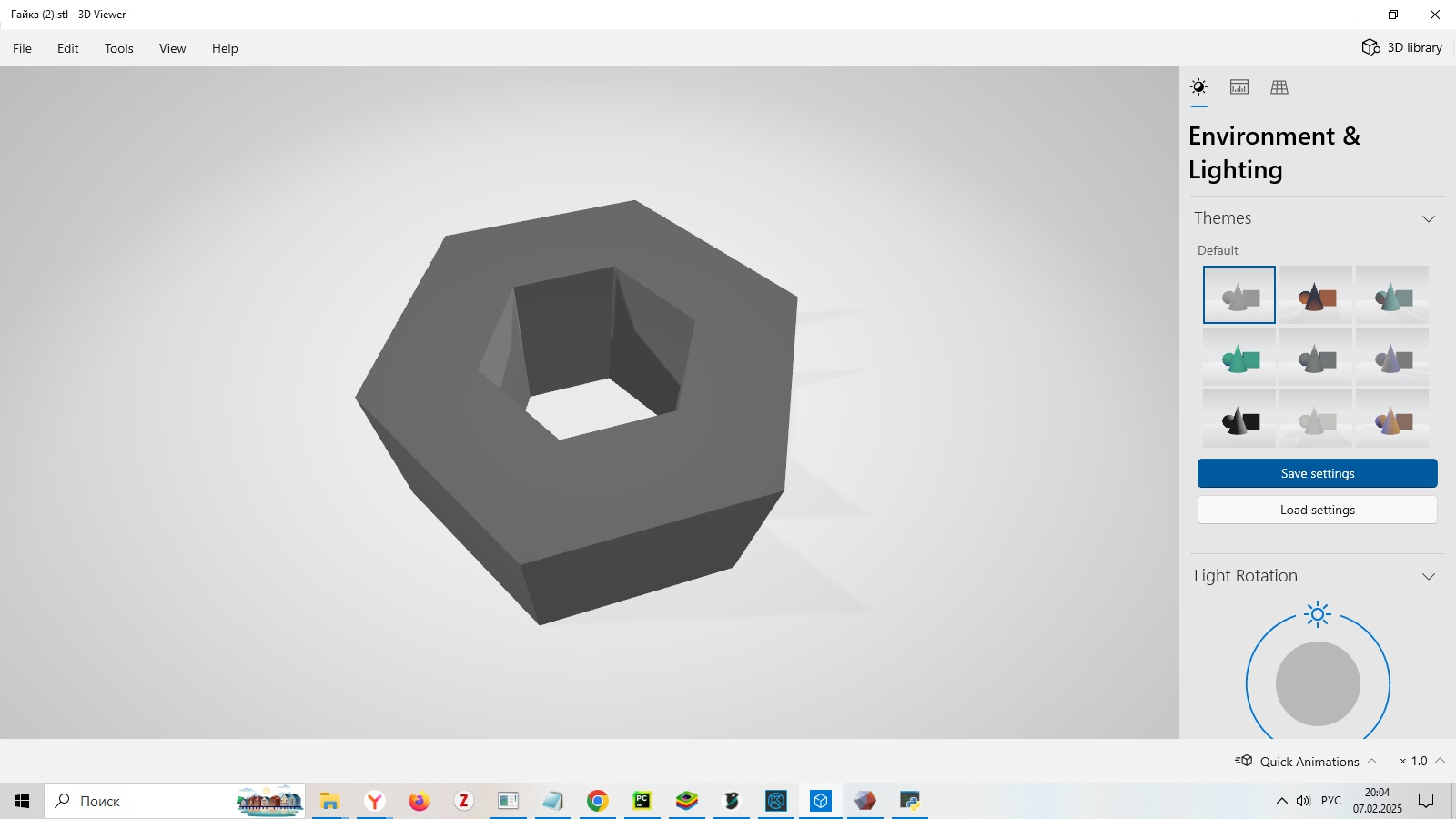Viewport: 1456px width, 819px height.
Task: Expand the animation speed × 1.0 selector
Action: pyautogui.click(x=1421, y=761)
